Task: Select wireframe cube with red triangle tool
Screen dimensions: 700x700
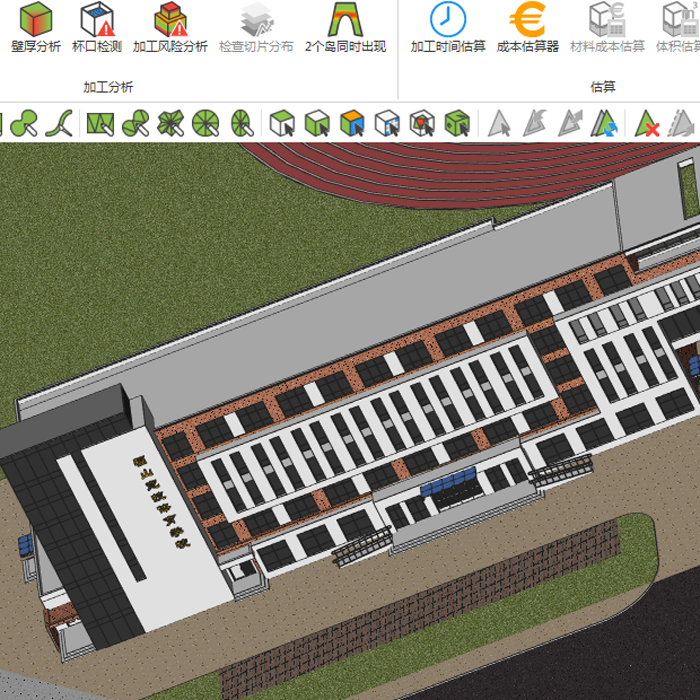Action: coord(422,123)
